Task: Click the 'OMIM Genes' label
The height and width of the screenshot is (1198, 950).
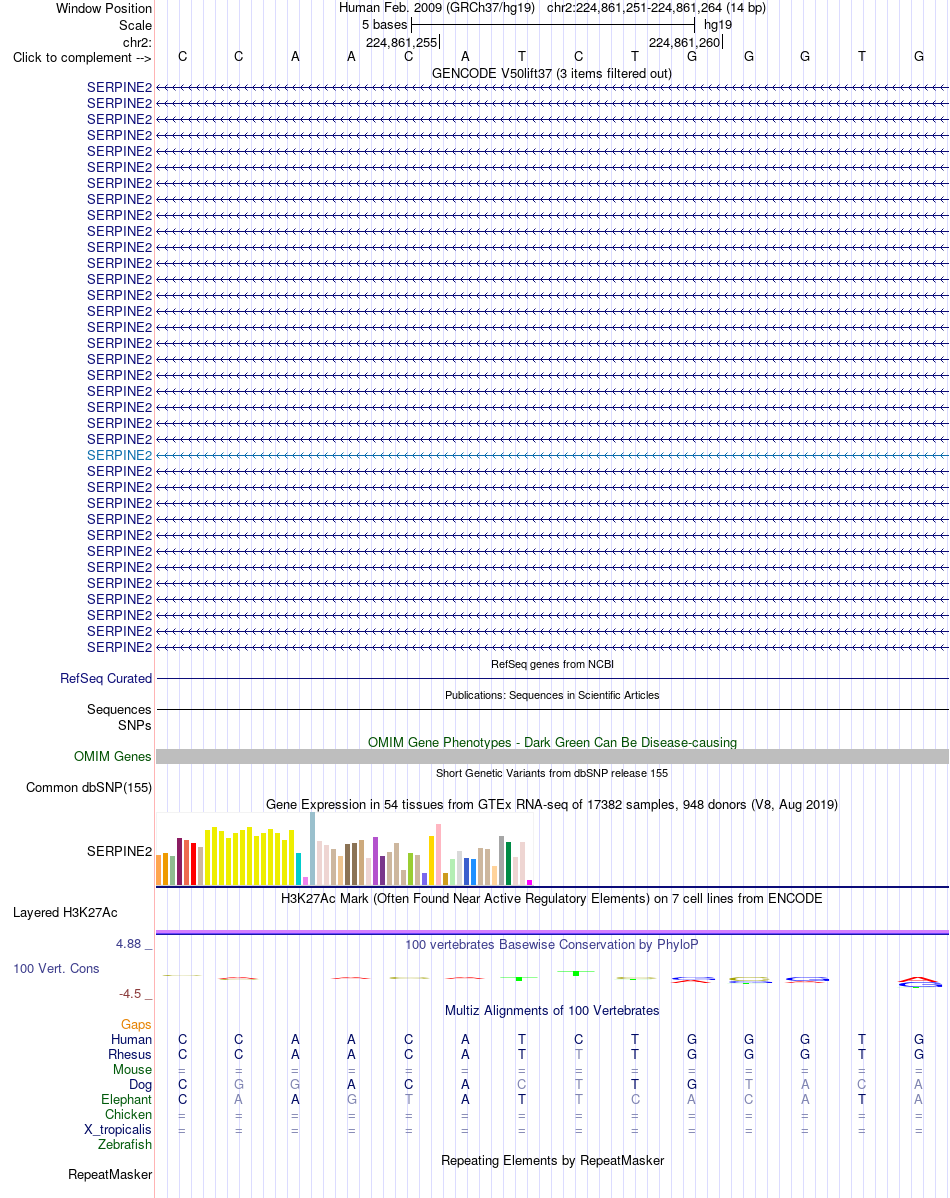Action: [112, 756]
